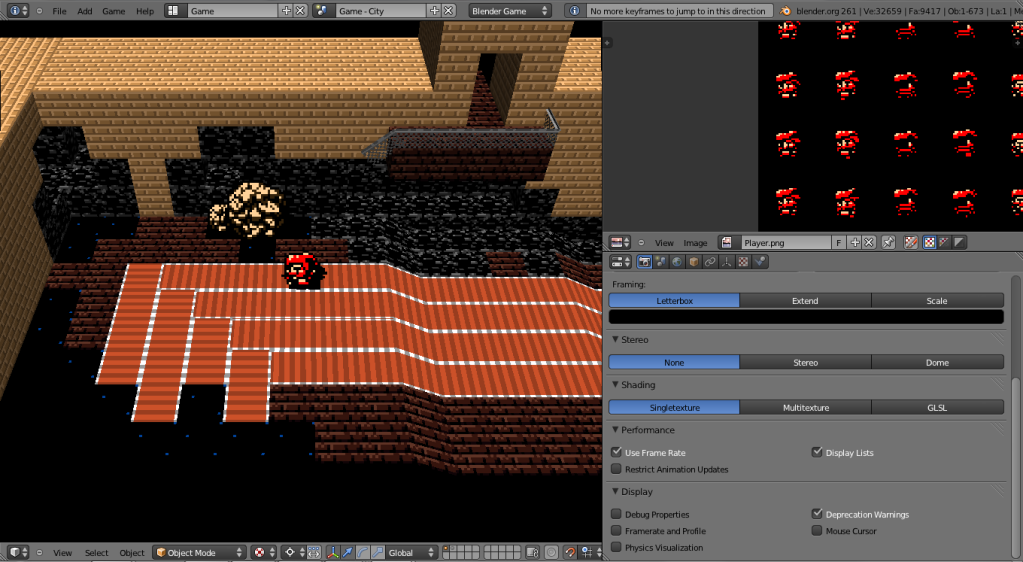Select the translate manipulator arrow
The image size is (1023, 562).
pos(348,552)
